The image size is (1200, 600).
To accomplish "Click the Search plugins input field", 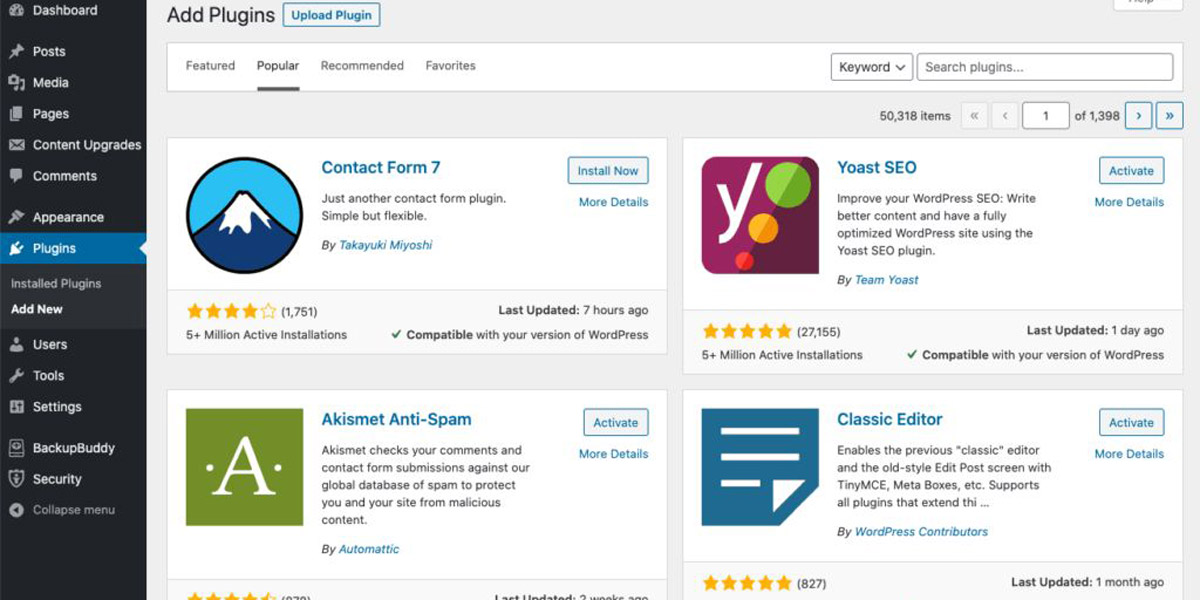I will [1045, 67].
